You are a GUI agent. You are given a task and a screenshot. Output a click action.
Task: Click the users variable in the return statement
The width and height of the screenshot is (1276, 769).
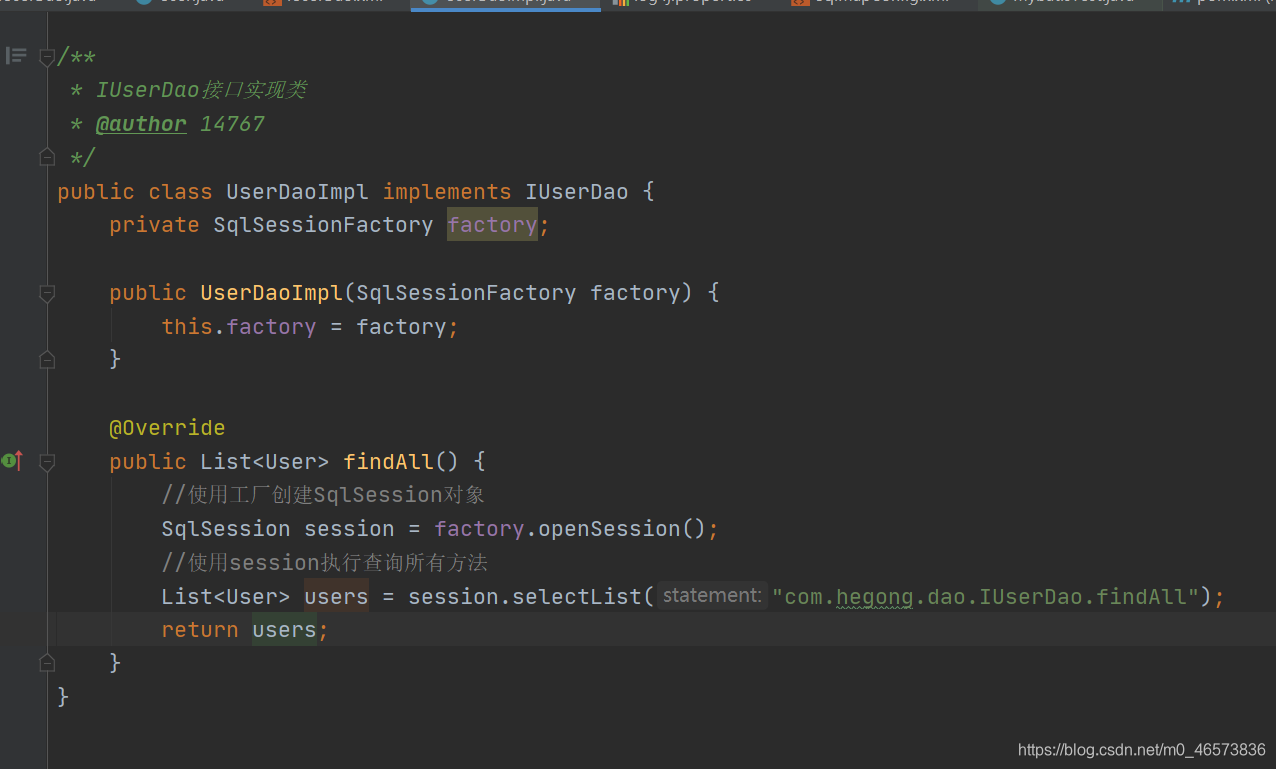(x=284, y=630)
